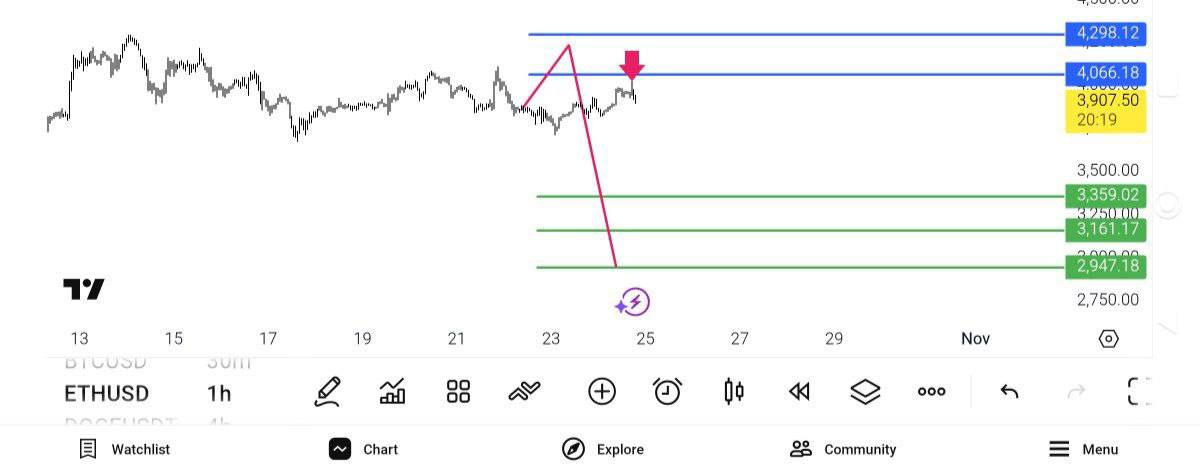Open the indicators chart icon
This screenshot has height=474, width=1200.
coord(393,392)
